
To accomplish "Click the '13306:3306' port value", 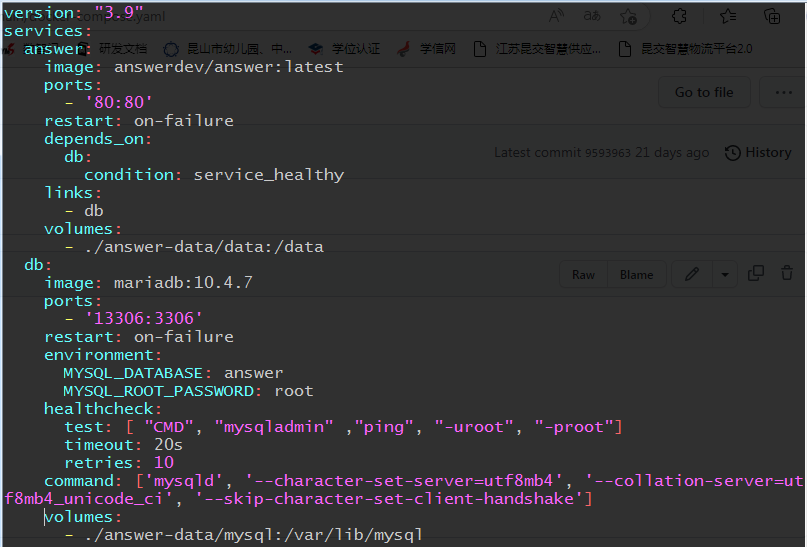I will pyautogui.click(x=144, y=319).
